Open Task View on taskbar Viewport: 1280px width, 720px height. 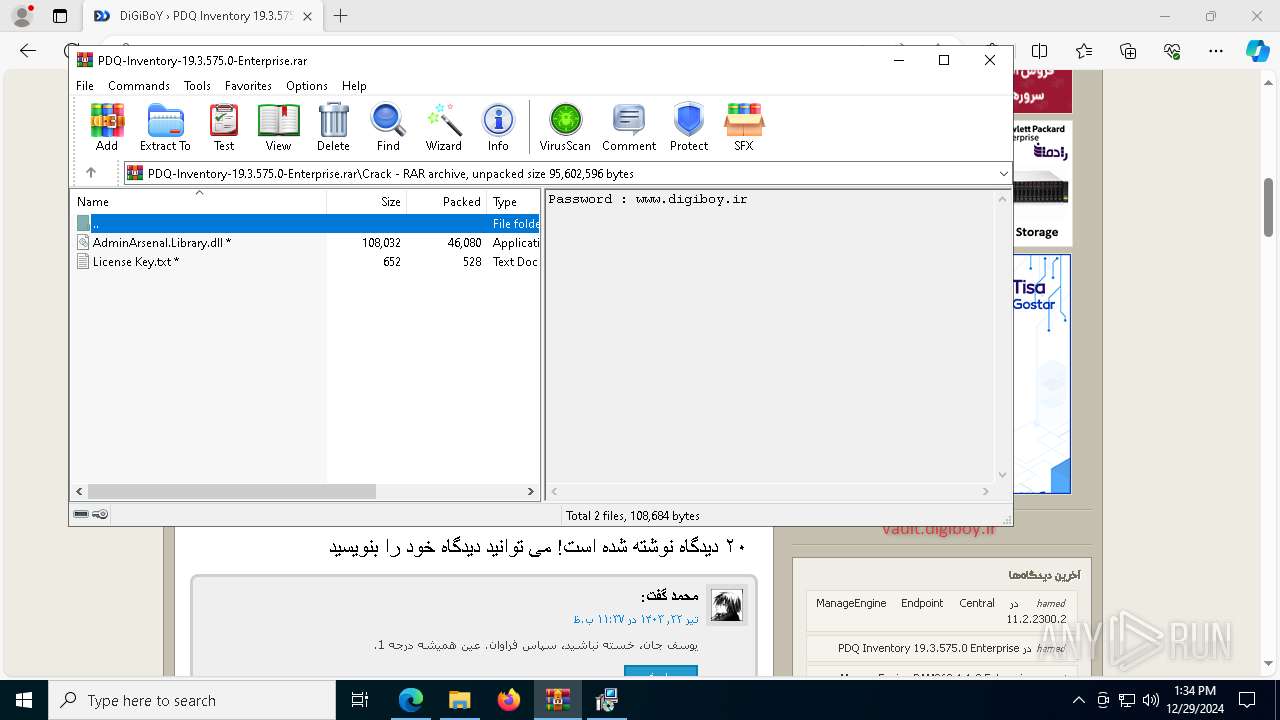tap(361, 700)
